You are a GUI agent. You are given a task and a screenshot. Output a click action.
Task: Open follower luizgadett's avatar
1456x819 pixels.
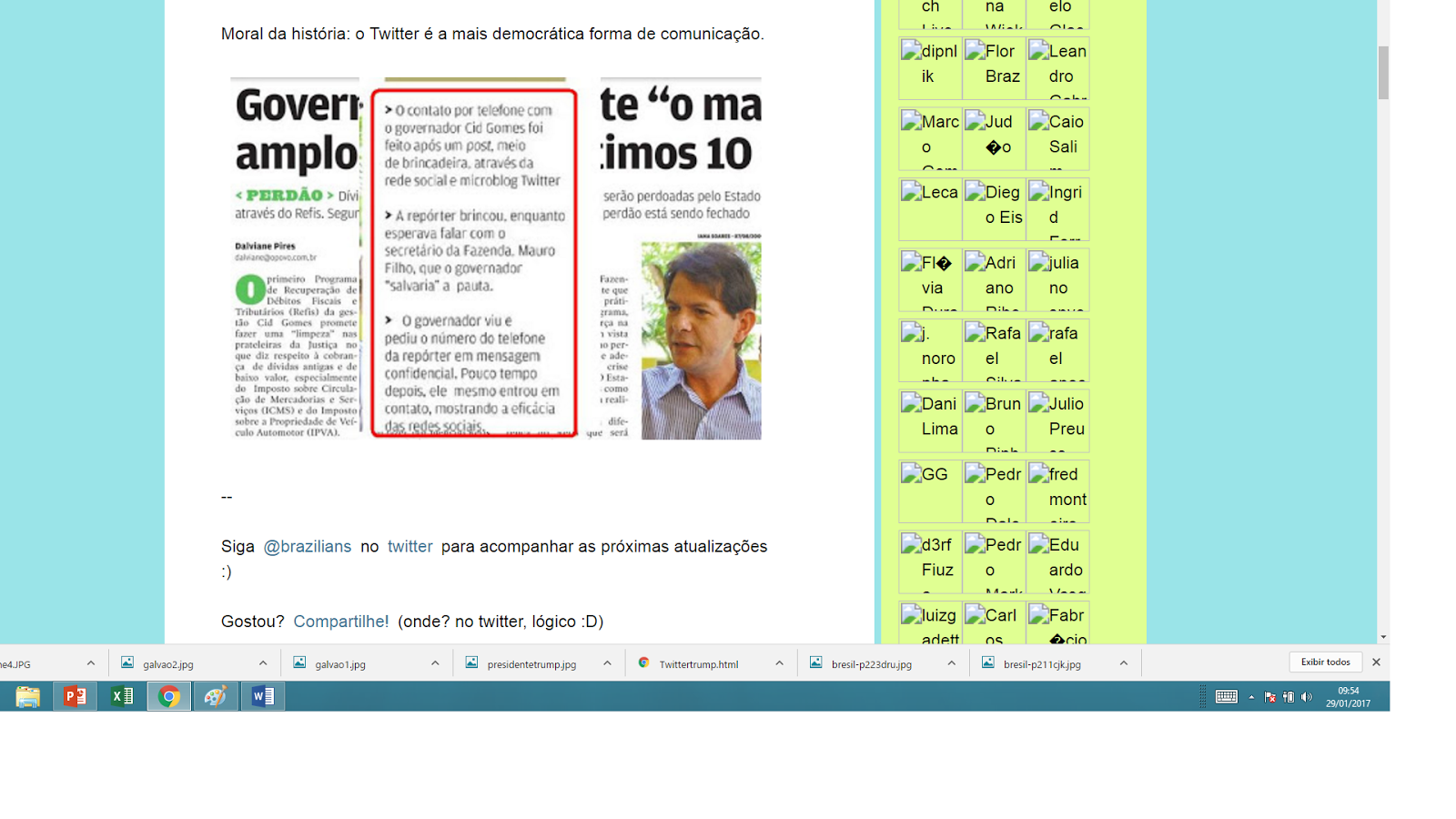coord(930,622)
